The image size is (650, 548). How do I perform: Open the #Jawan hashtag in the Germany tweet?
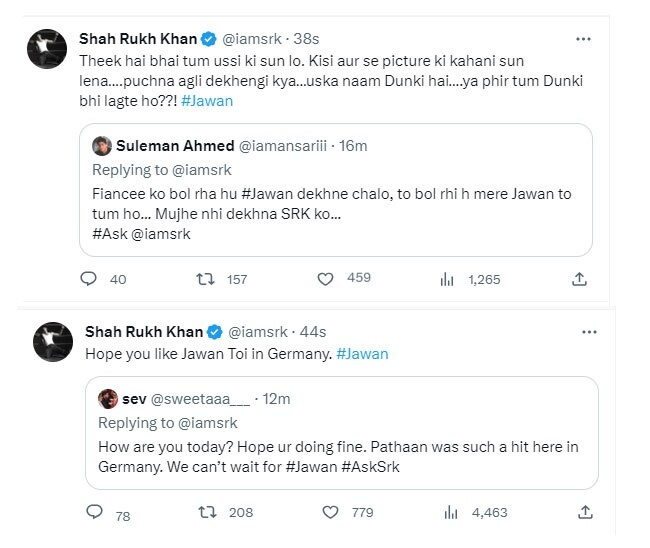361,353
